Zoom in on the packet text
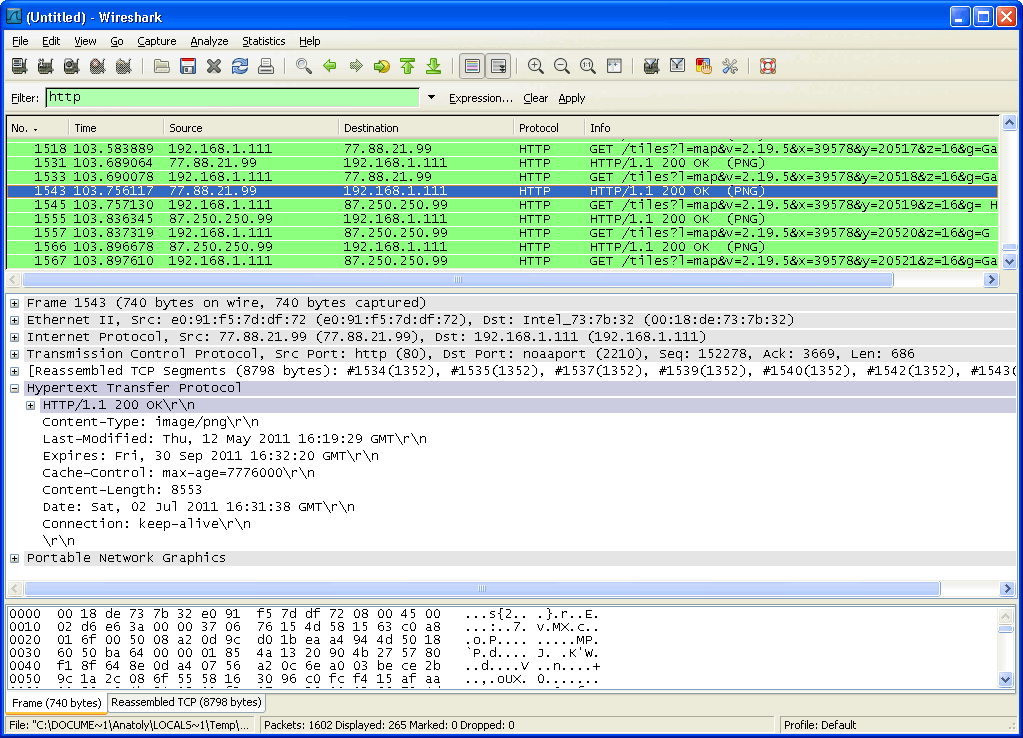This screenshot has height=738, width=1023. pyautogui.click(x=536, y=67)
